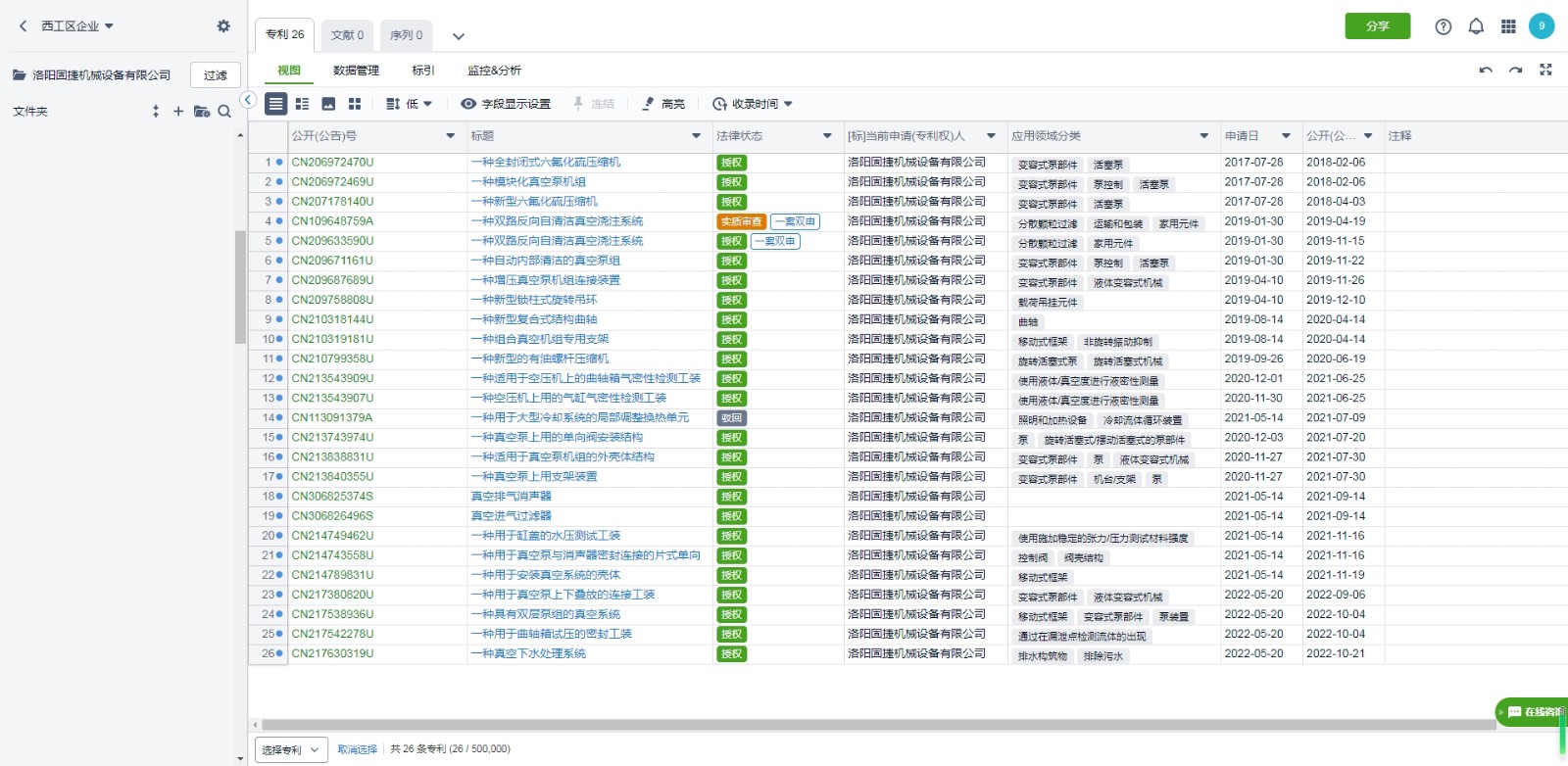Switch to 专利 26 tab
This screenshot has width=1568, height=766.
coord(285,34)
